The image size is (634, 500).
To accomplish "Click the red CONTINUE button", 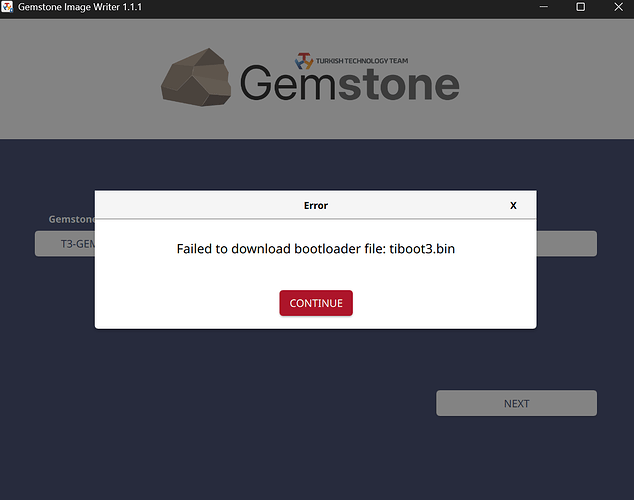I will (316, 303).
